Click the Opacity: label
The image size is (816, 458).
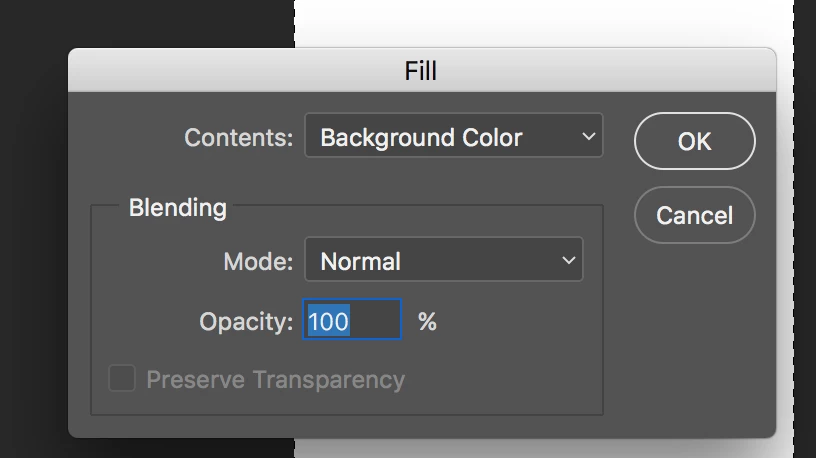(247, 322)
